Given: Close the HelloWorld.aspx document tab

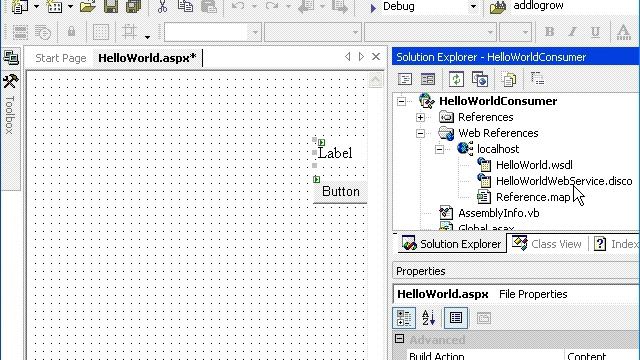Looking at the screenshot, I should 376,57.
